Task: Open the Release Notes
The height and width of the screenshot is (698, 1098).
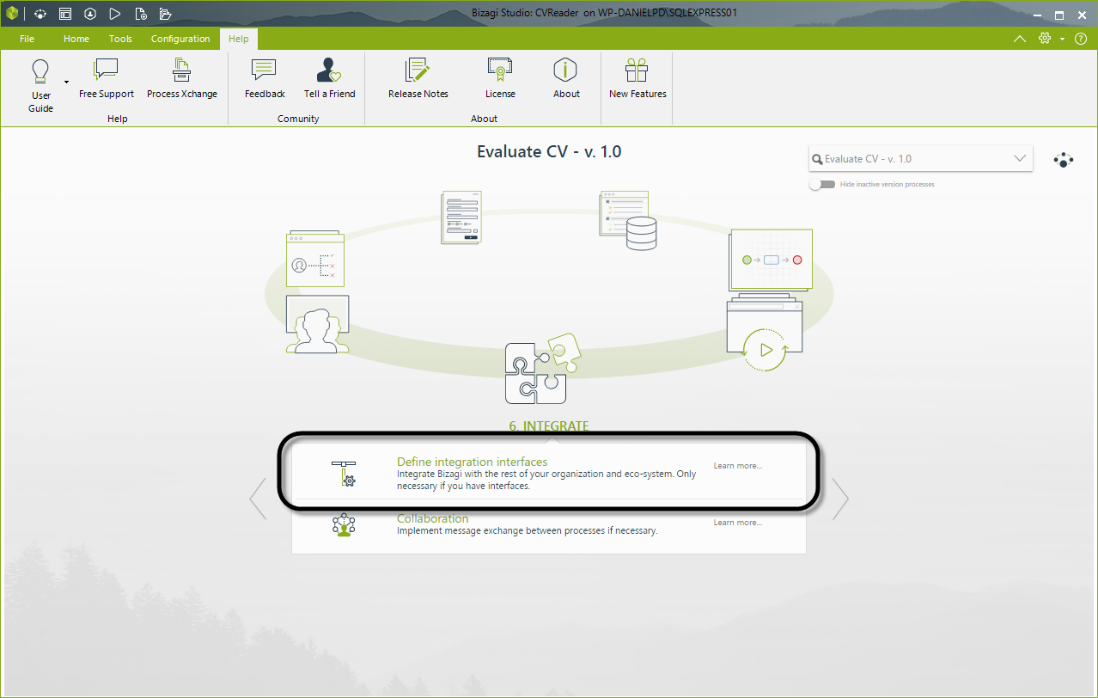Action: click(x=418, y=78)
